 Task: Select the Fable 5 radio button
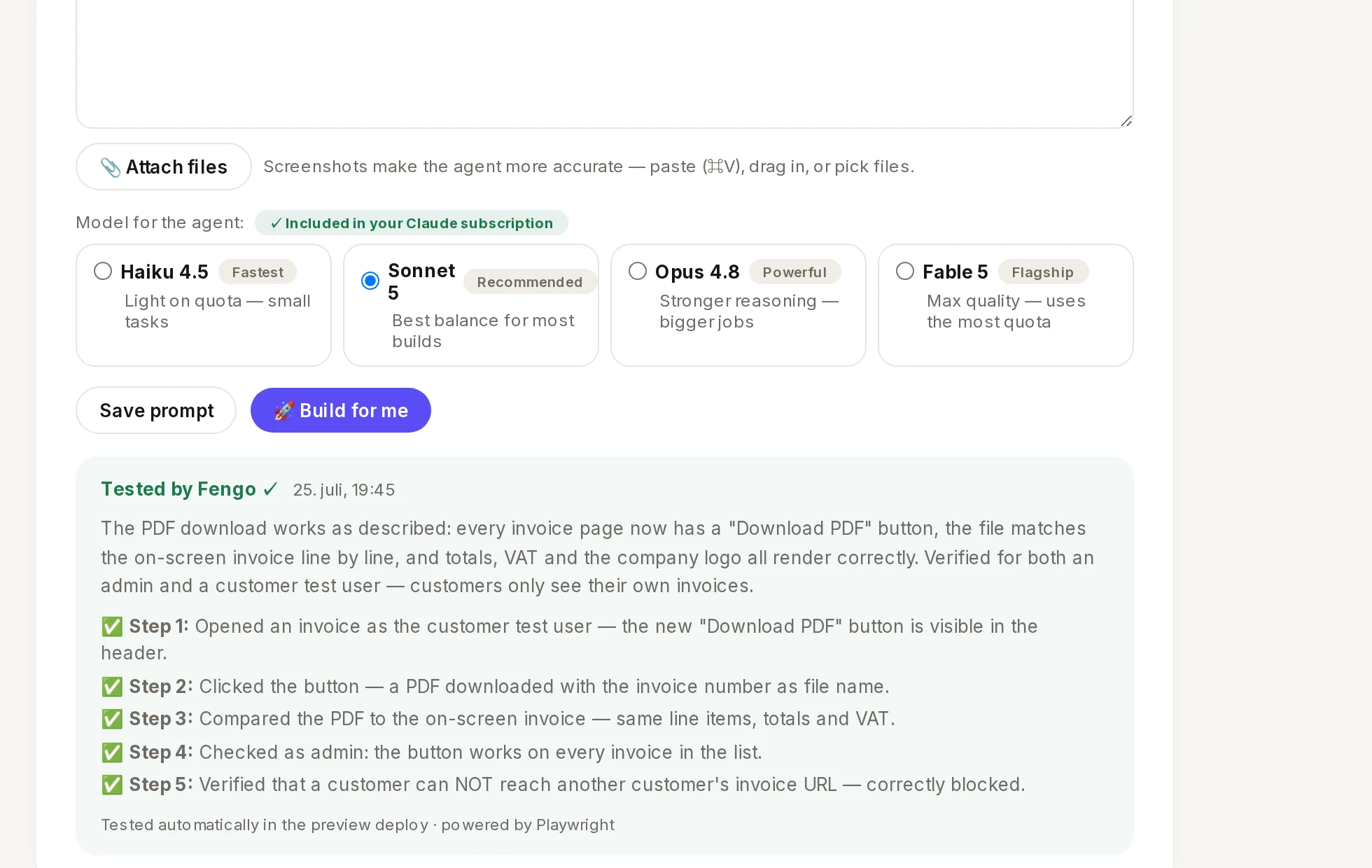(905, 271)
